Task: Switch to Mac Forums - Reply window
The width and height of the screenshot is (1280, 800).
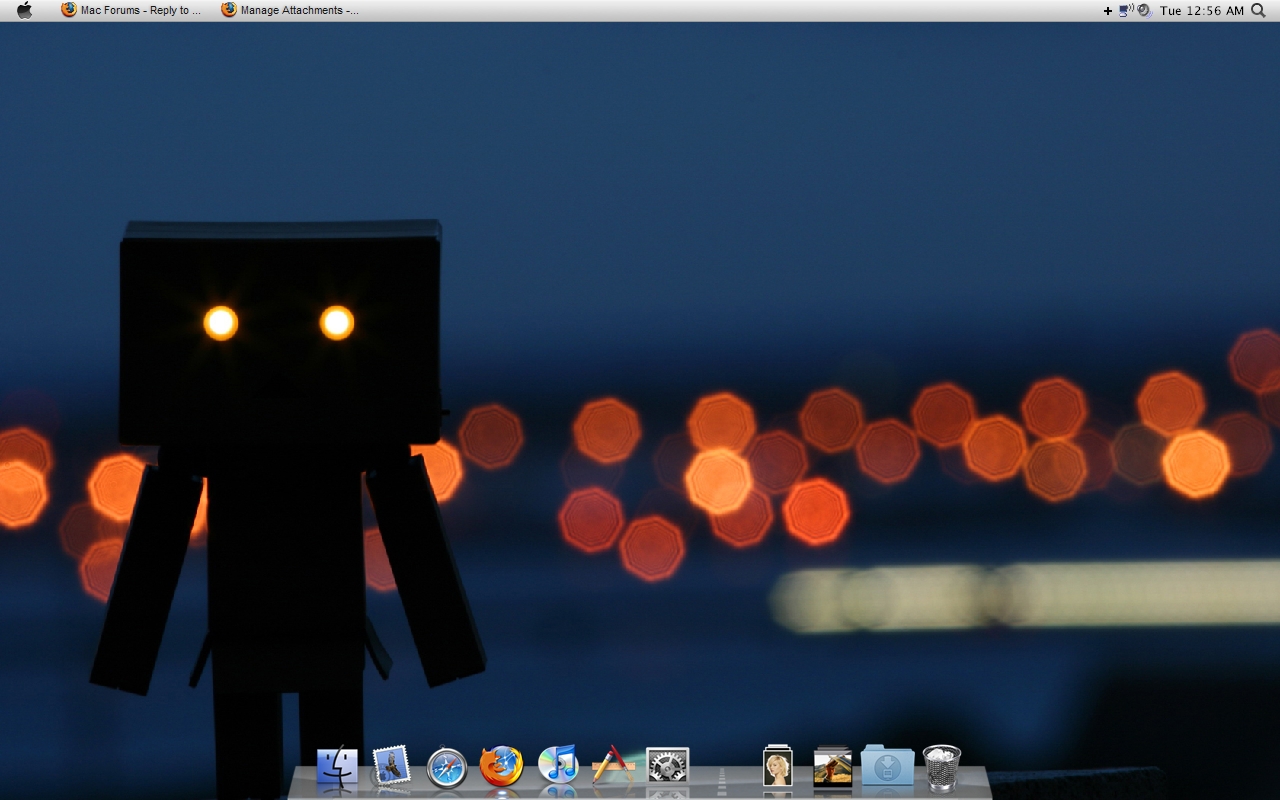Action: click(x=131, y=10)
